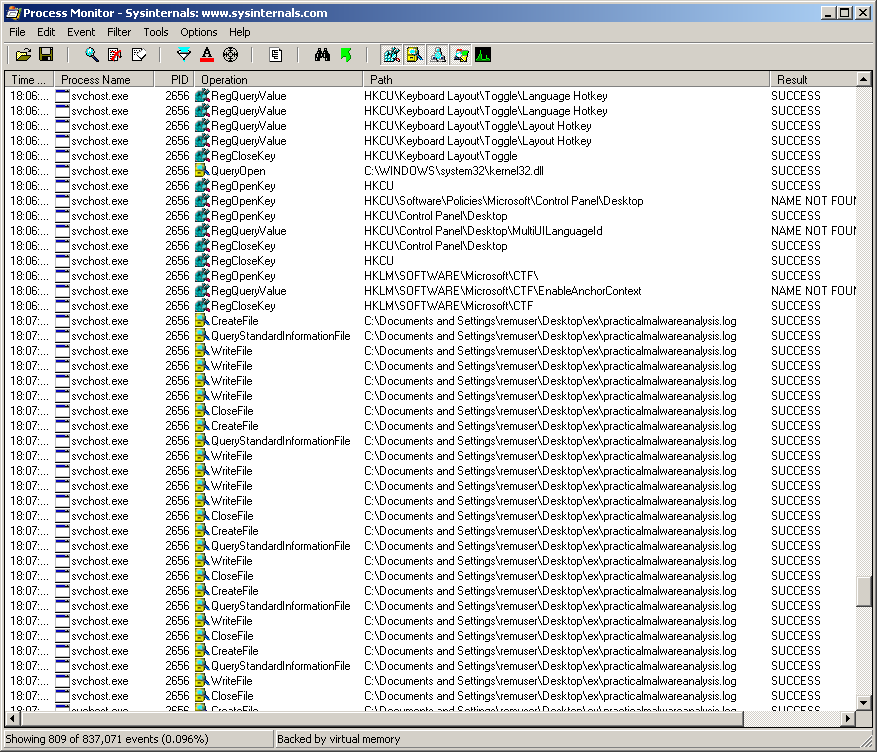Viewport: 877px width, 752px height.
Task: Click the Process Name column header
Action: point(103,79)
